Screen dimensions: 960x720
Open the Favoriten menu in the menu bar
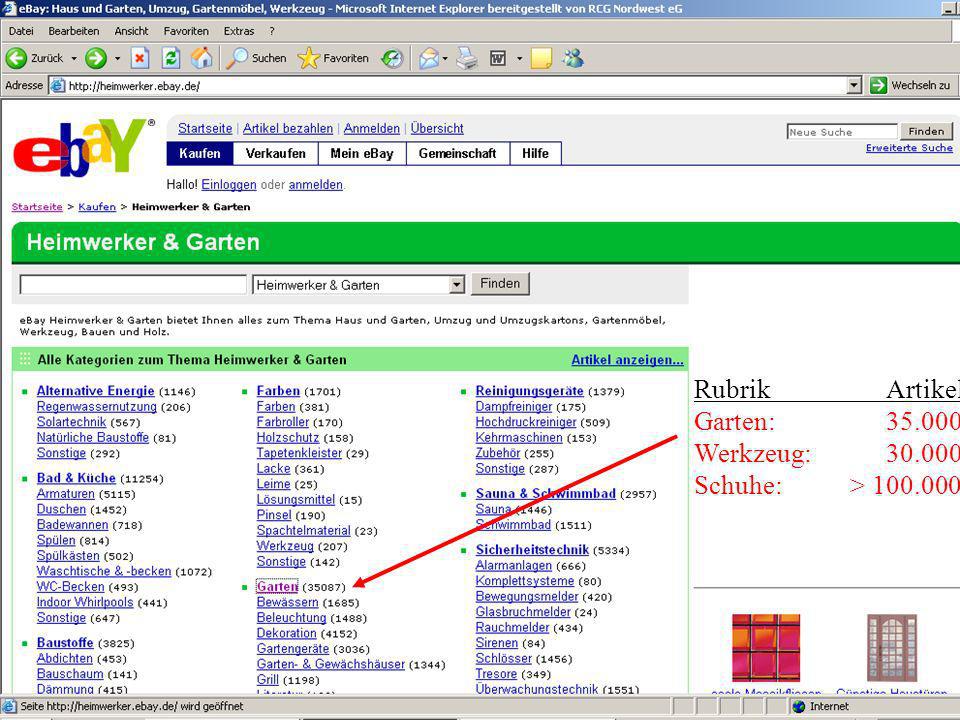186,31
